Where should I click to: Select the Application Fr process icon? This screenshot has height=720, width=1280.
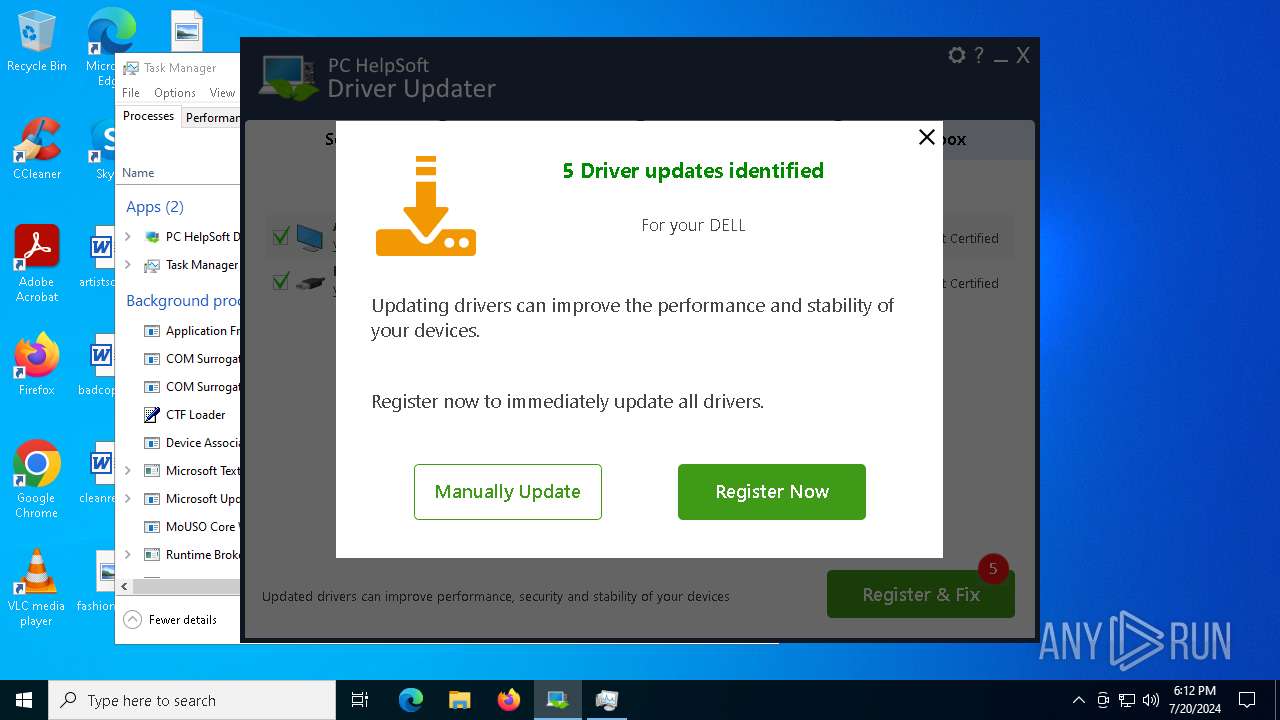coord(152,331)
